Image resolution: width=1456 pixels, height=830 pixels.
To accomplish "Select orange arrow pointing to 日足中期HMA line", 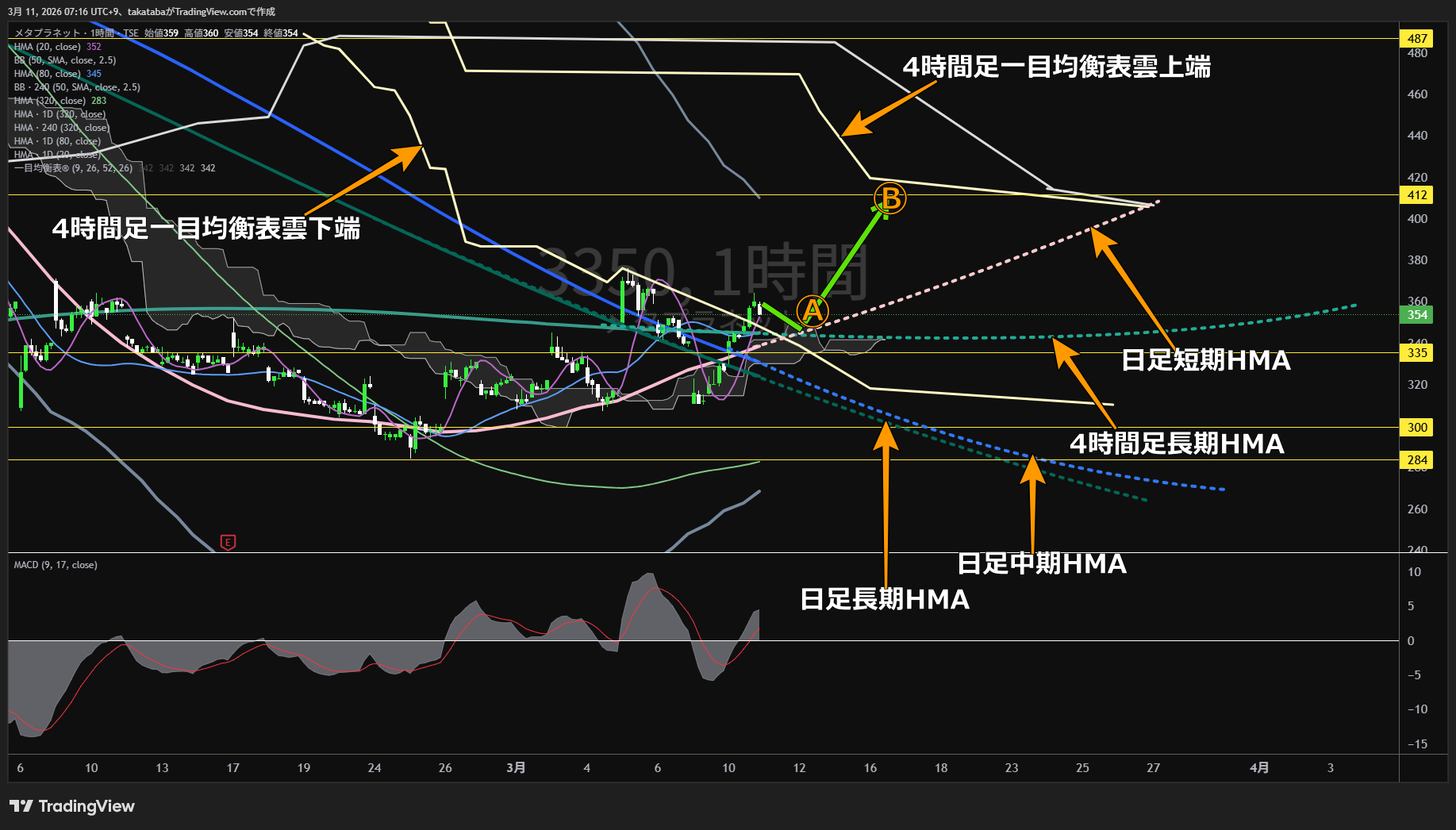I will [x=1031, y=501].
